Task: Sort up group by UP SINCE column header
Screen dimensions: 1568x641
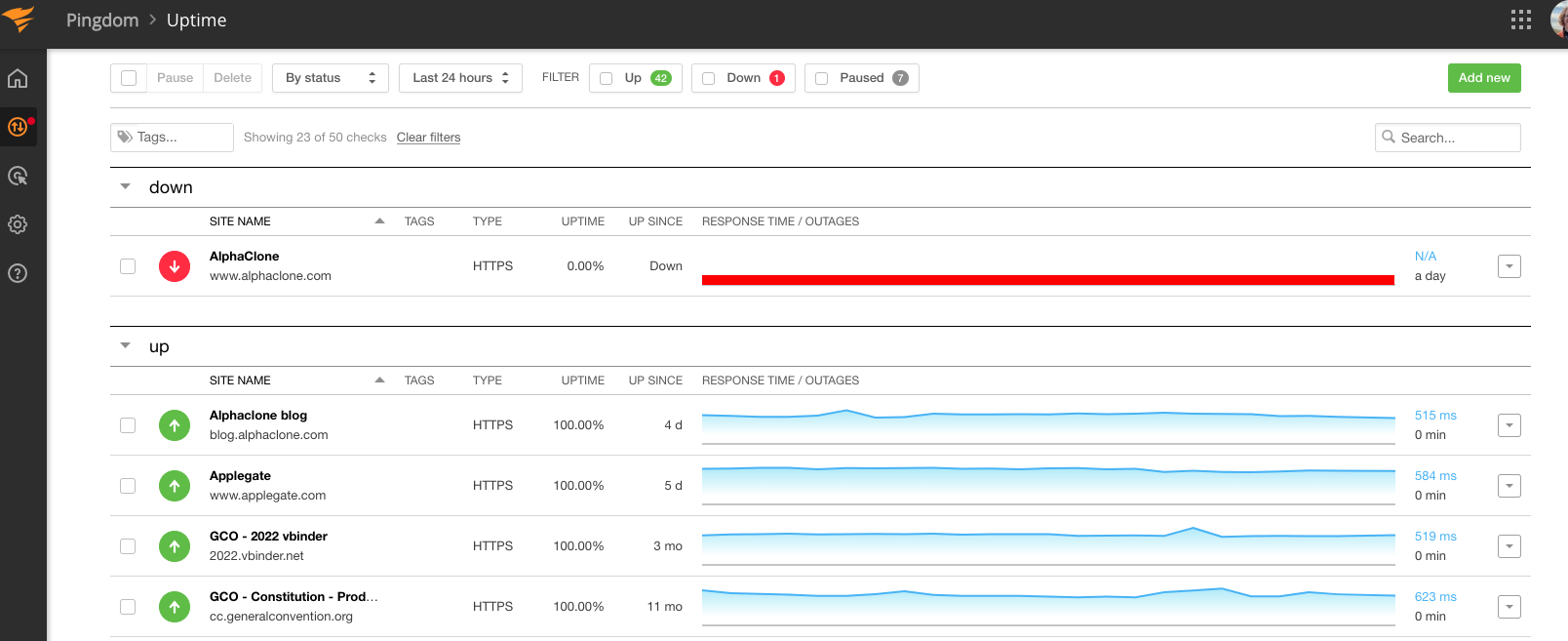Action: pyautogui.click(x=655, y=381)
